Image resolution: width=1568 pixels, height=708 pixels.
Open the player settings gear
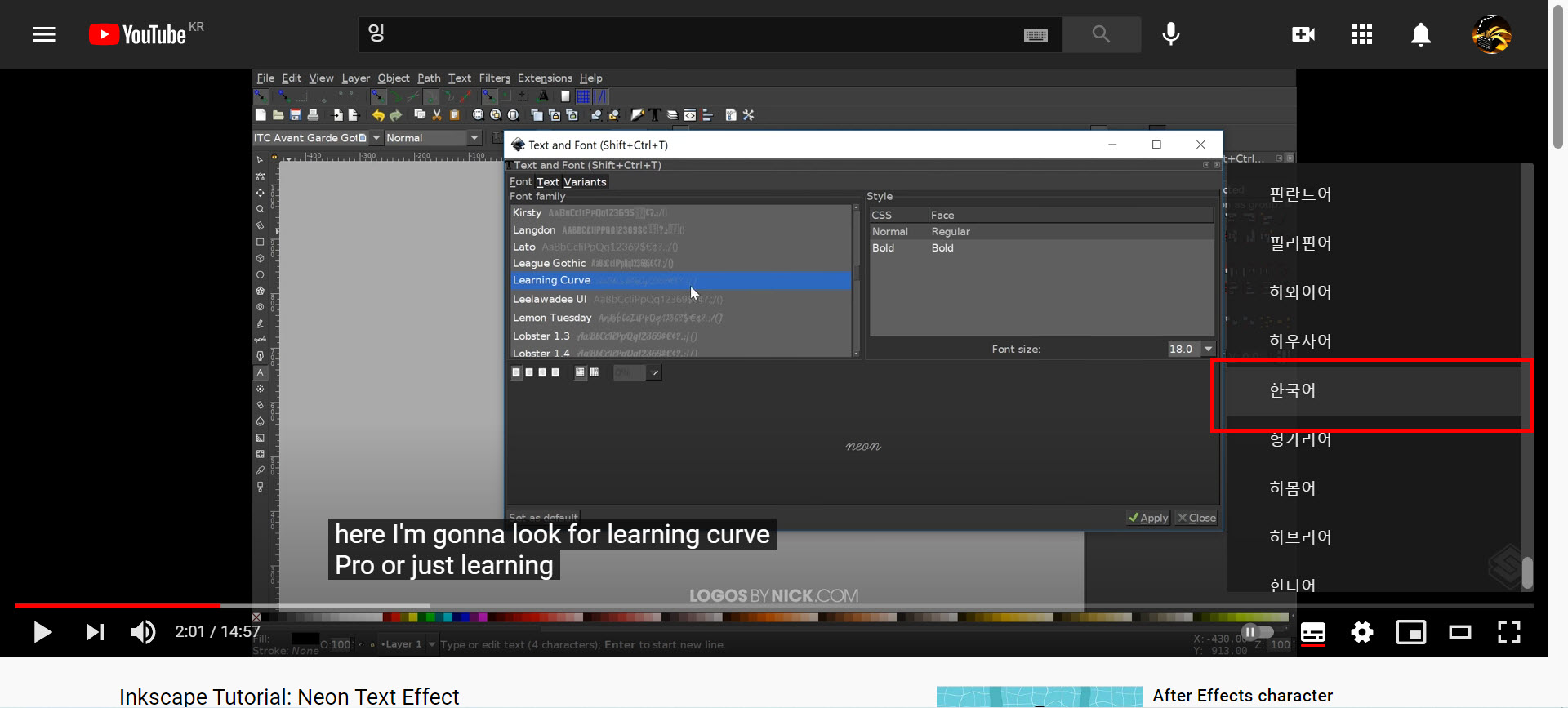1362,632
